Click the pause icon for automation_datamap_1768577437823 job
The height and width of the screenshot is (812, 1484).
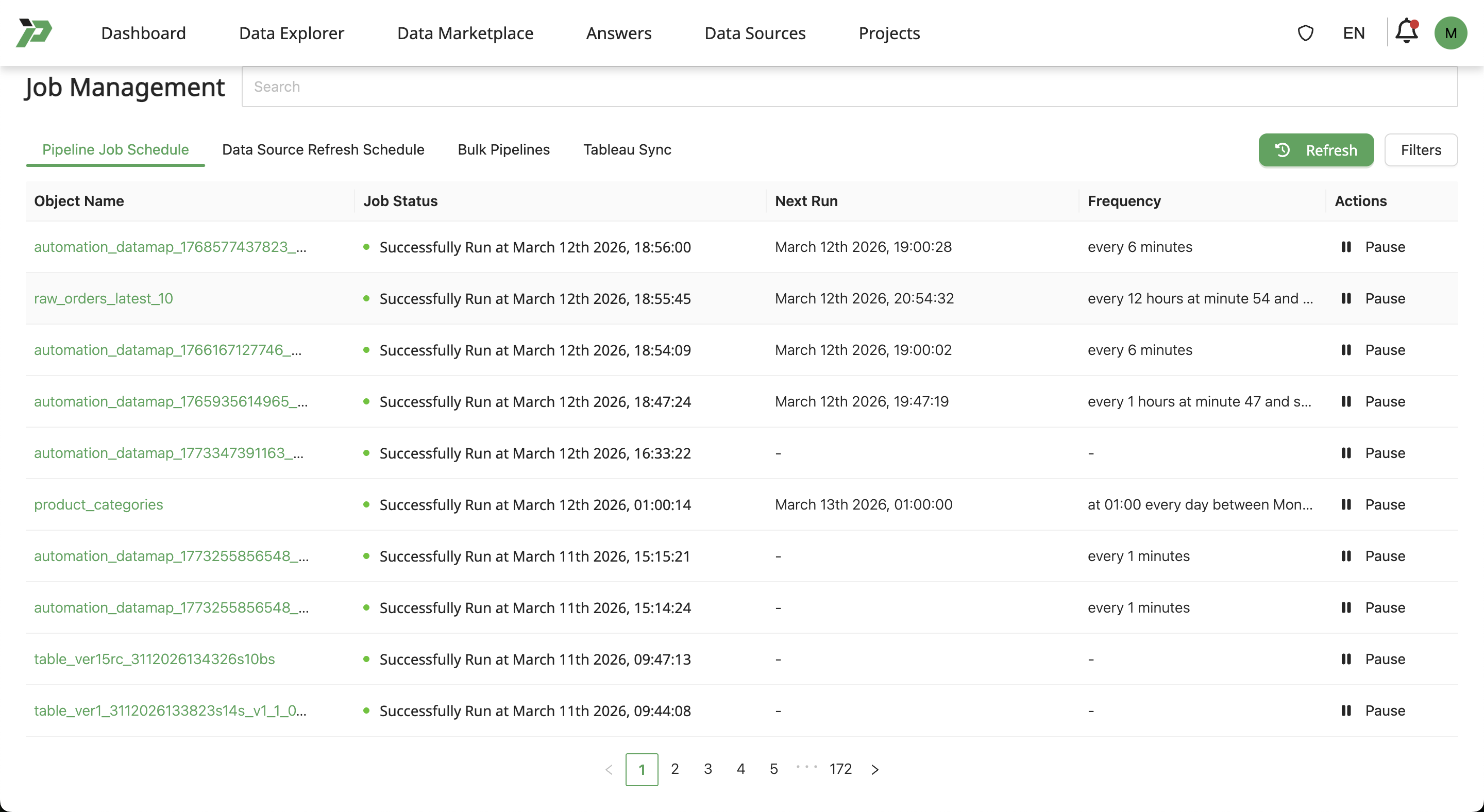click(x=1347, y=247)
